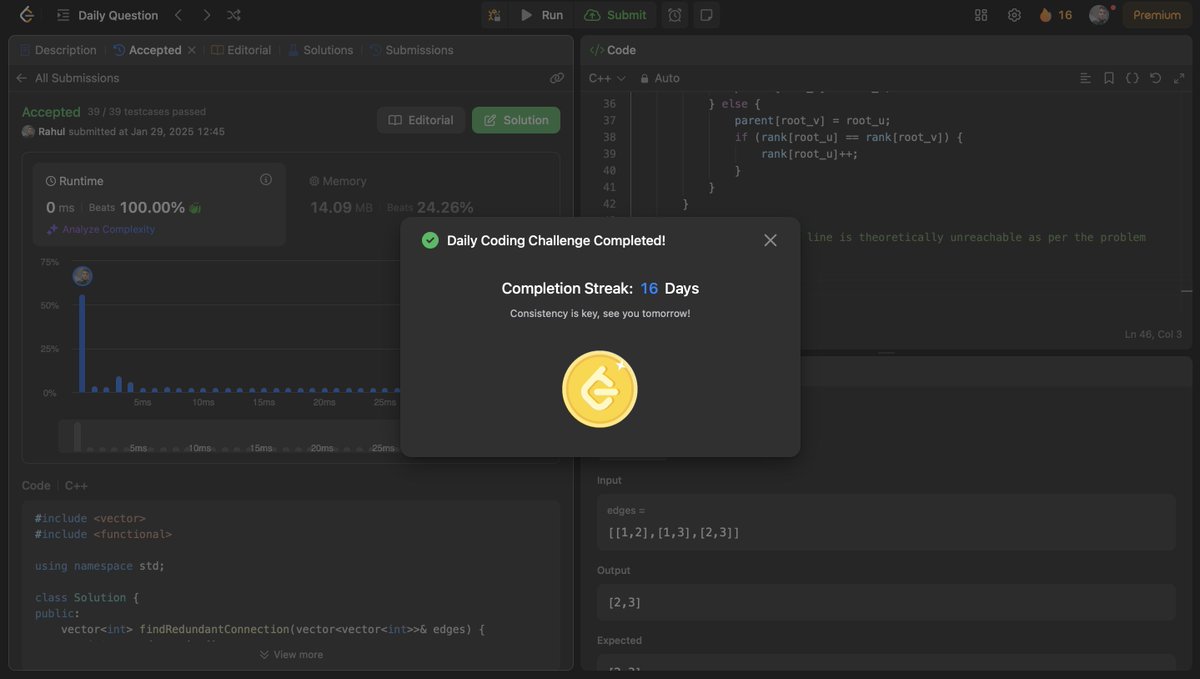Image resolution: width=1200 pixels, height=679 pixels.
Task: Switch to the Editorial tab
Action: 241,50
